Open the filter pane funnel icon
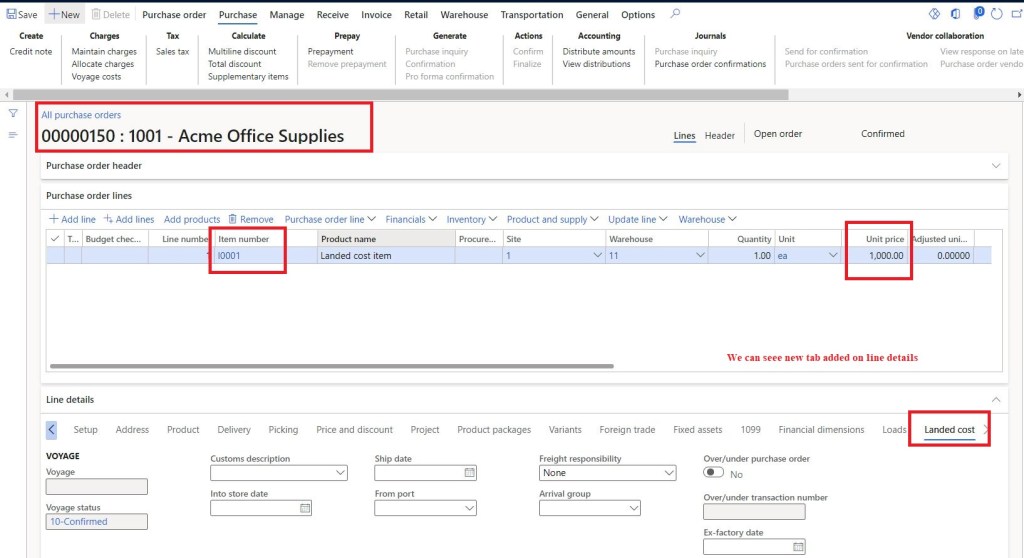Image resolution: width=1024 pixels, height=558 pixels. pos(13,113)
